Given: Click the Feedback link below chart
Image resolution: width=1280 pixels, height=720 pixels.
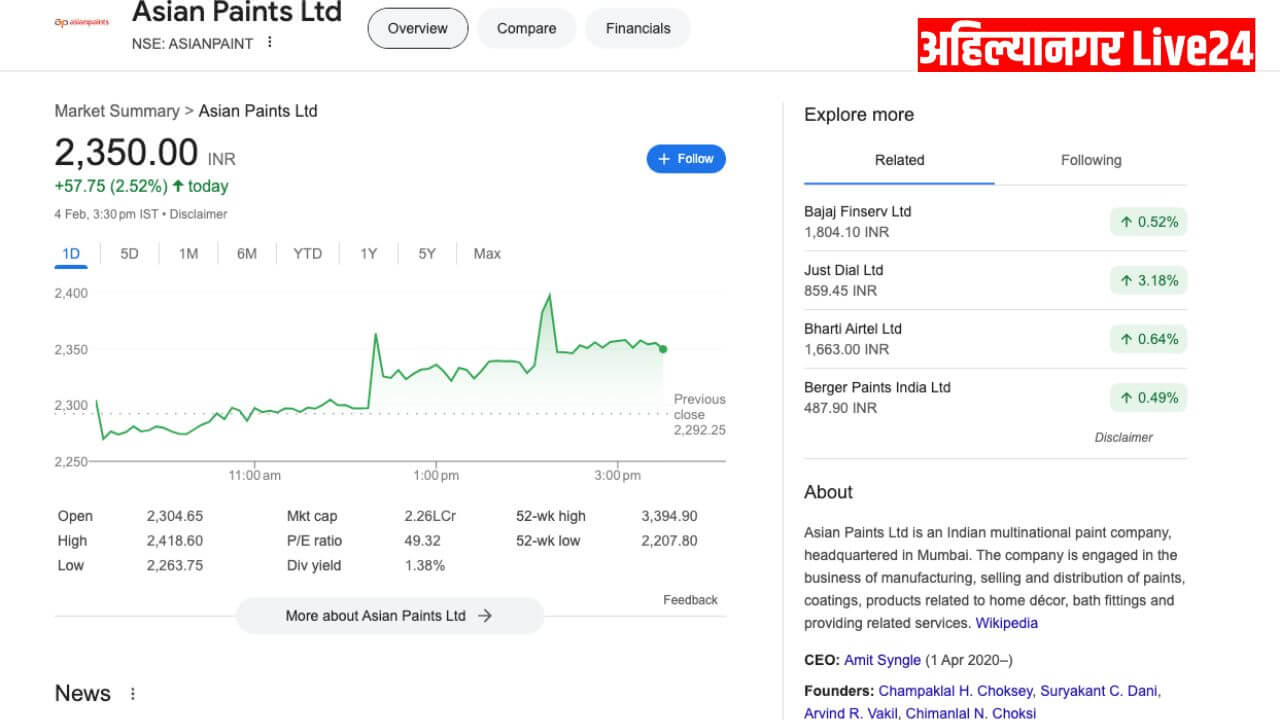Looking at the screenshot, I should (x=690, y=600).
